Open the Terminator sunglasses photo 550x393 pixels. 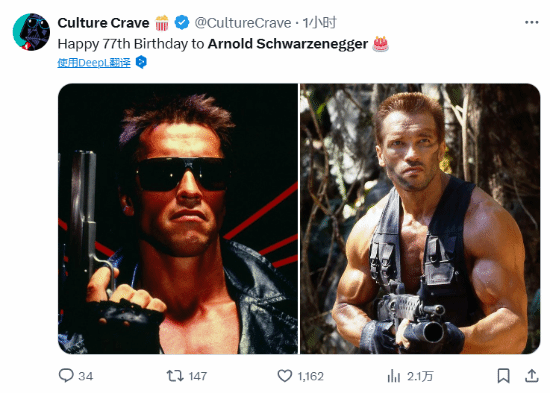(x=178, y=219)
